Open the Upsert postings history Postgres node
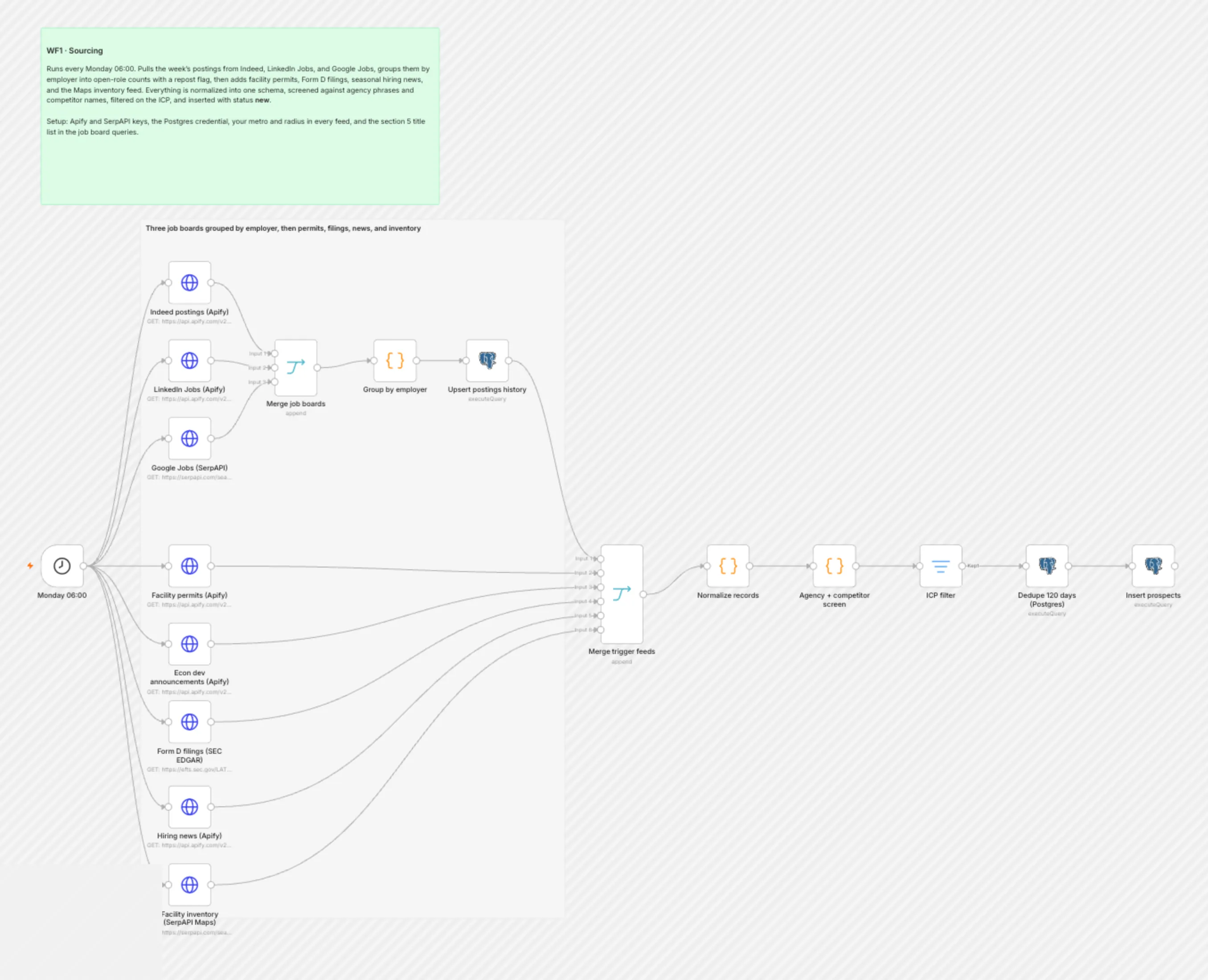This screenshot has width=1208, height=980. point(487,360)
